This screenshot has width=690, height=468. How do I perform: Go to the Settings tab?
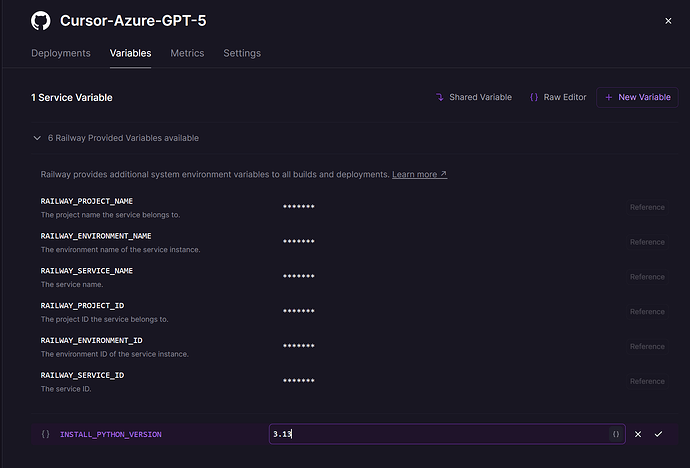click(242, 53)
